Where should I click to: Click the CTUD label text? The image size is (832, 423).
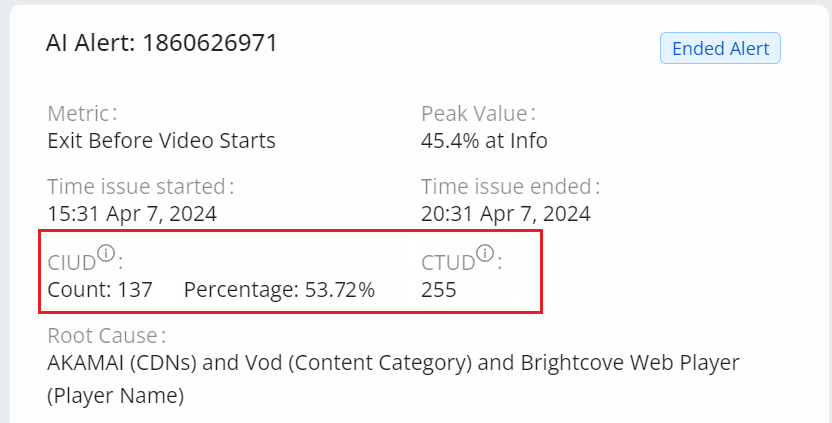446,263
